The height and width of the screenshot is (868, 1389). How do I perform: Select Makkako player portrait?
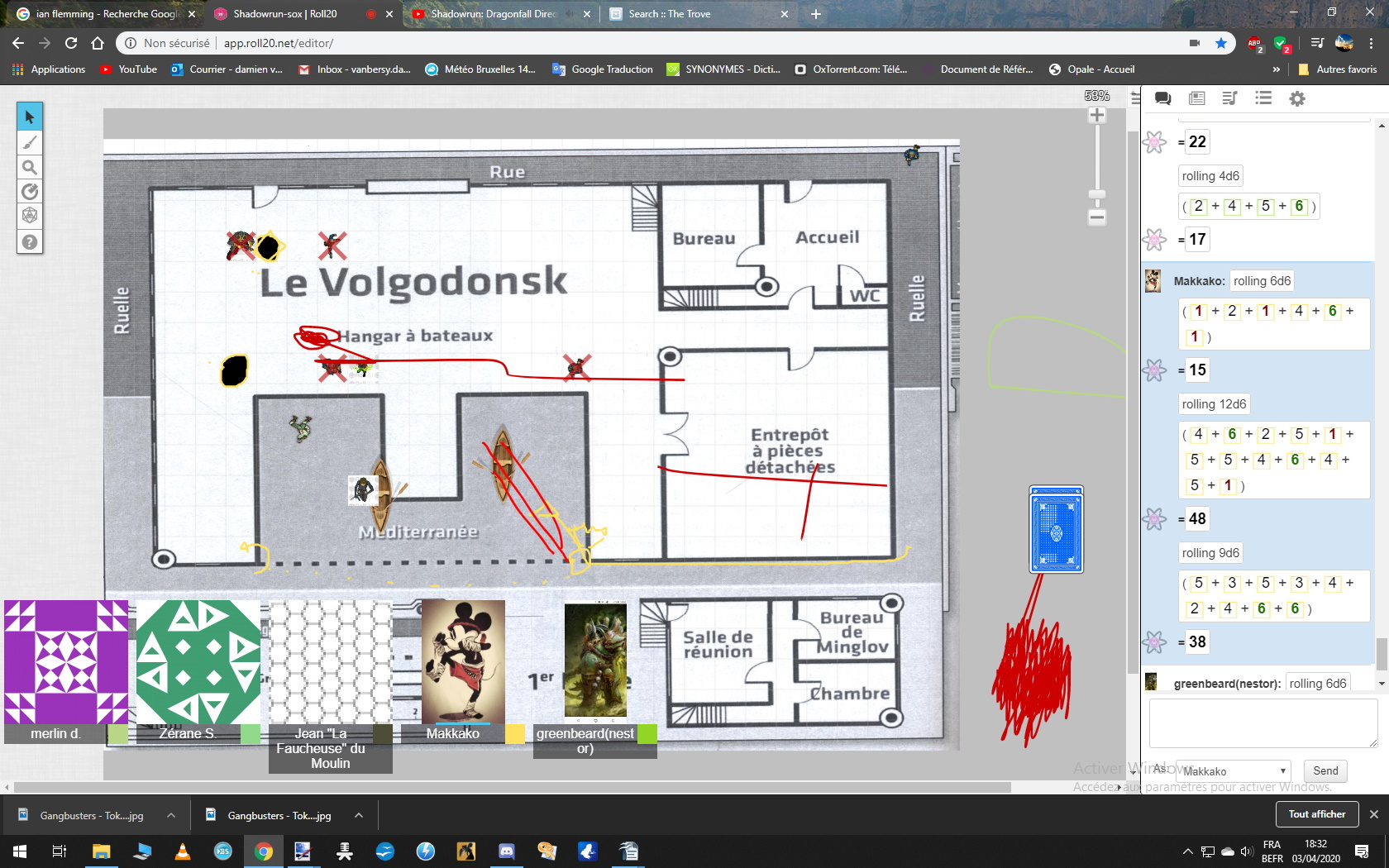pyautogui.click(x=463, y=661)
